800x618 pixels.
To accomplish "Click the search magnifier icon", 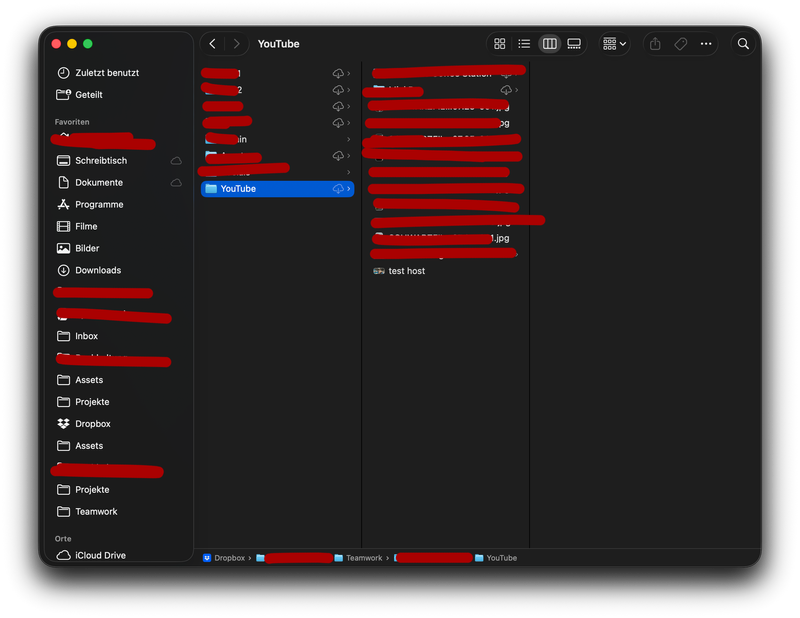I will point(743,44).
